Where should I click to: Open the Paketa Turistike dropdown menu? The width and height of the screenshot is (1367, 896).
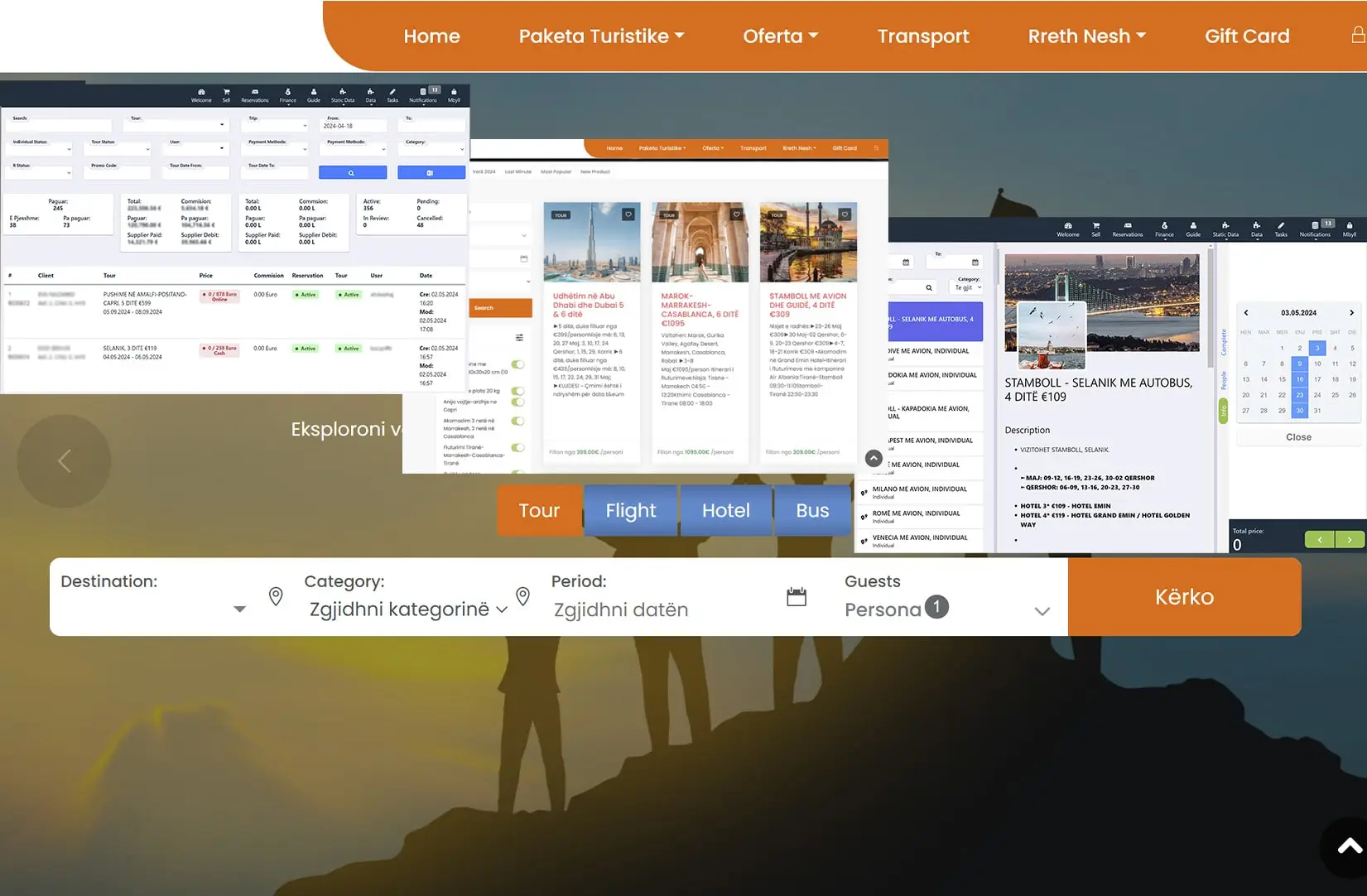pos(601,36)
